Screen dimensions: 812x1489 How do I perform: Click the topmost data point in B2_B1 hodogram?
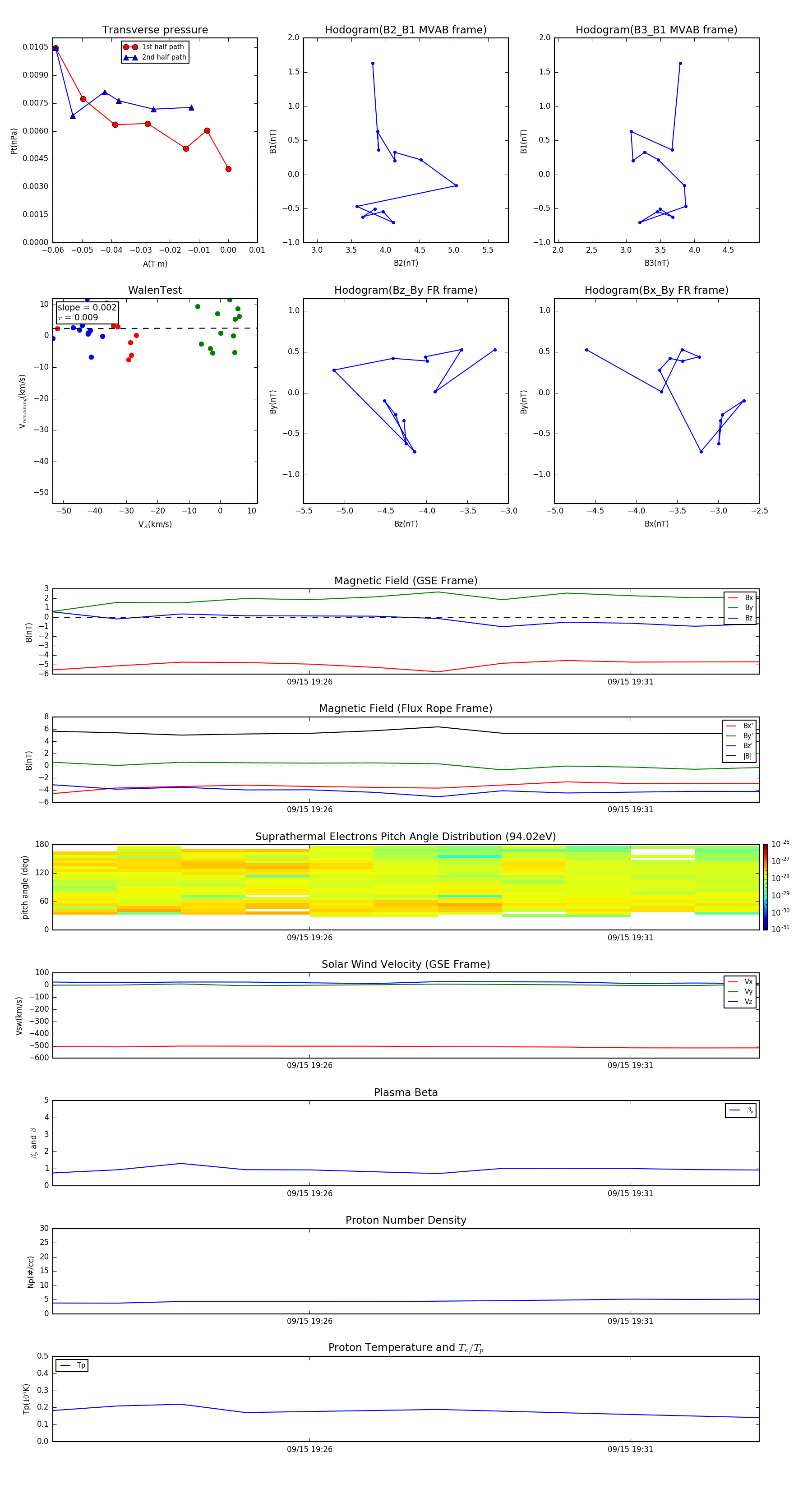pos(373,64)
